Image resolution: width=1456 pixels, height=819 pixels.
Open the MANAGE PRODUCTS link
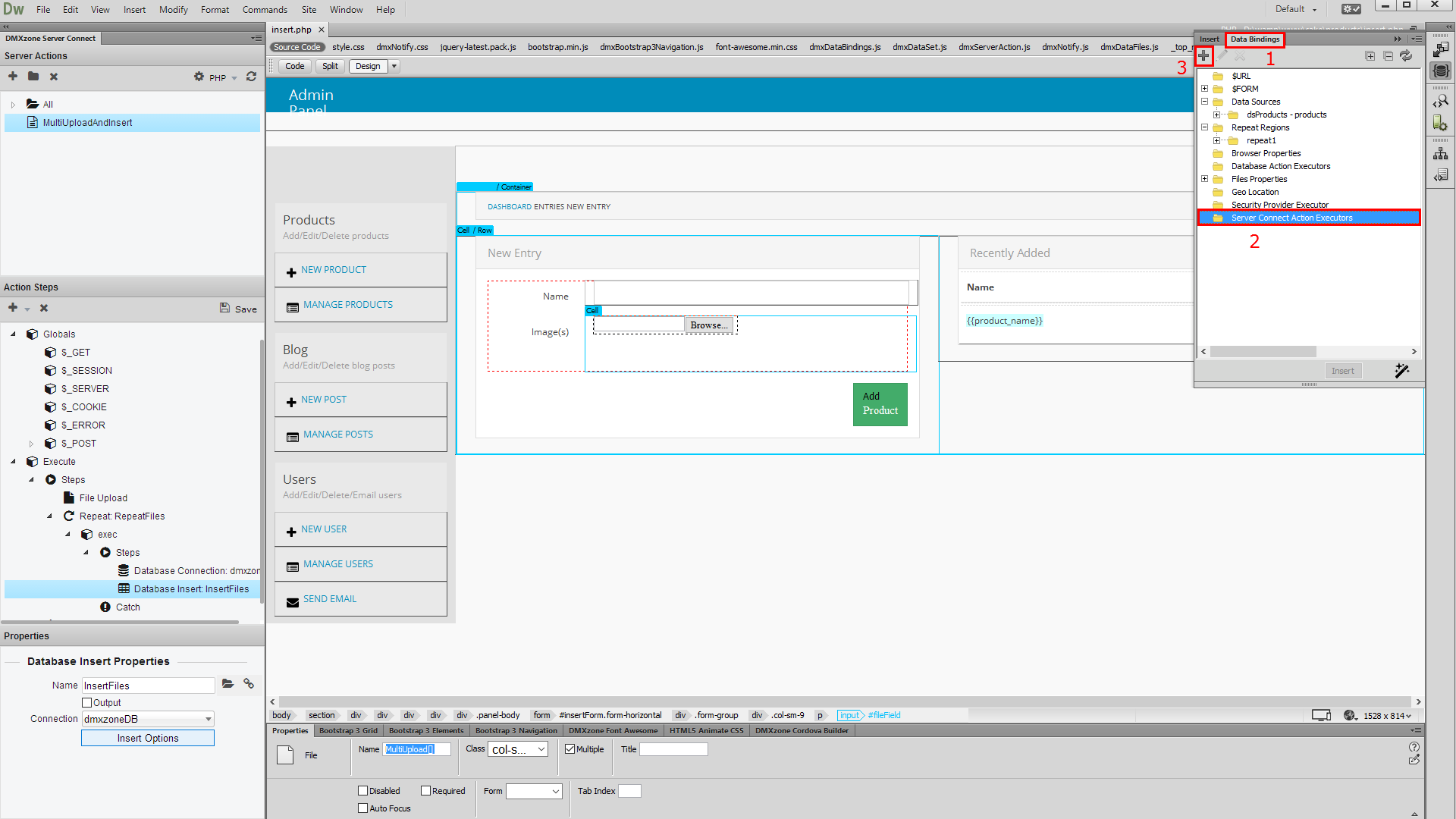[348, 305]
